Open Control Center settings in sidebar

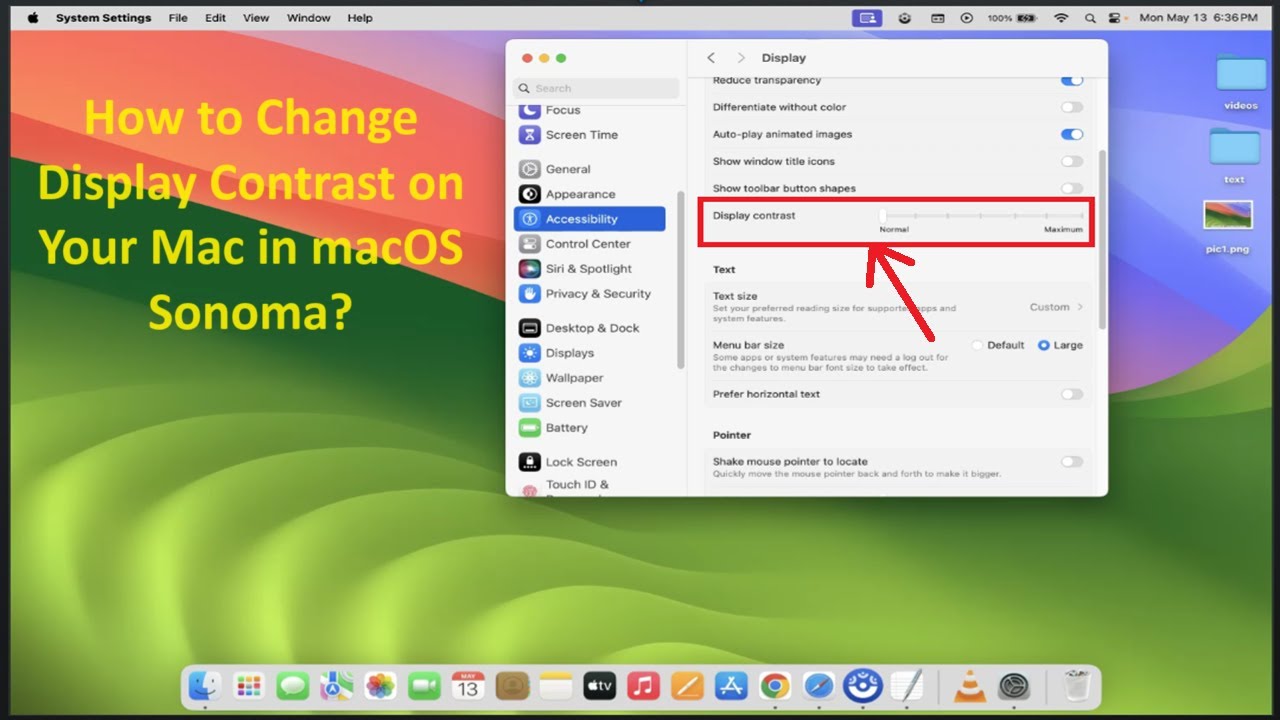click(x=589, y=244)
